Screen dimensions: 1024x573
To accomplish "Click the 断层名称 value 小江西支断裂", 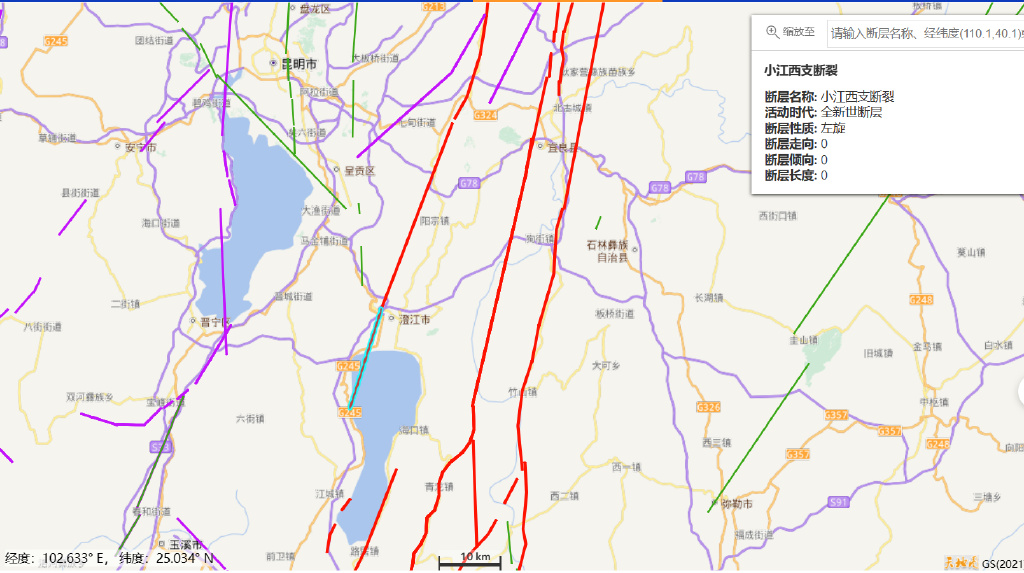I will click(857, 97).
